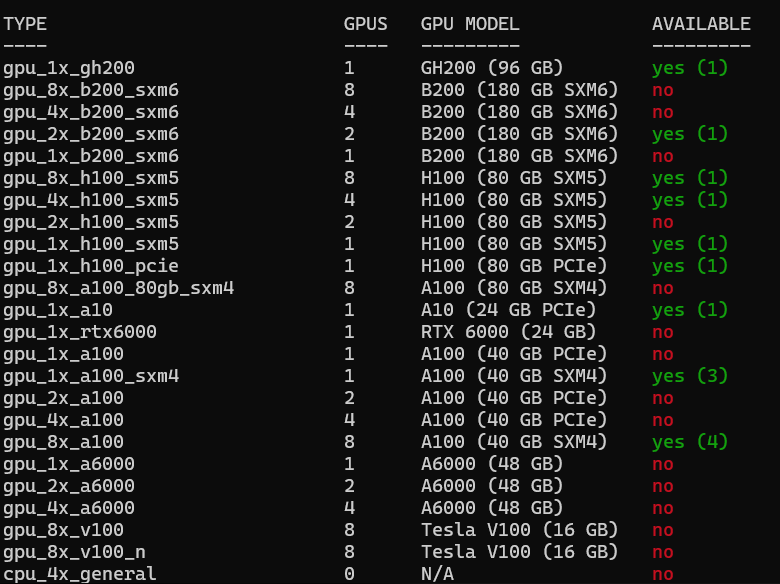Click yes (1) availability for gpu_1x_a10
Screen dimensions: 780x584
690,310
